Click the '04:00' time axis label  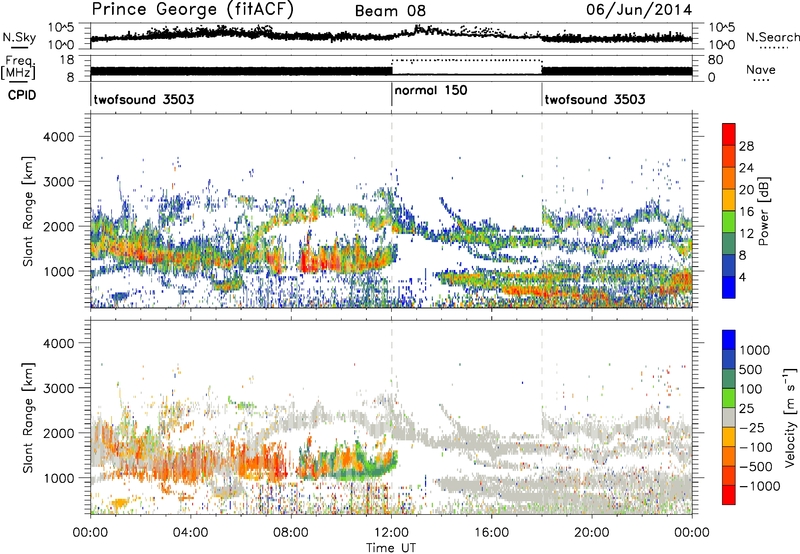point(191,532)
